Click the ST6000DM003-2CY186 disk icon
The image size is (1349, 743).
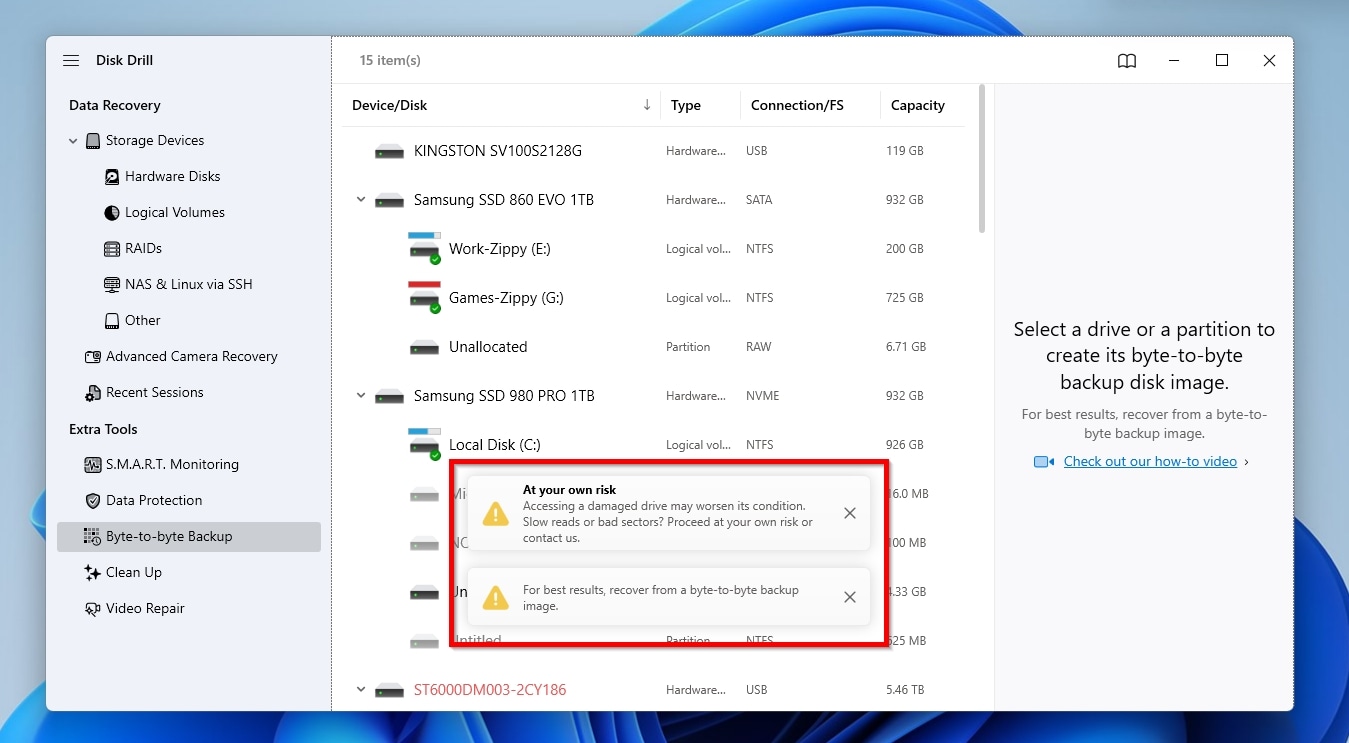pyautogui.click(x=389, y=691)
